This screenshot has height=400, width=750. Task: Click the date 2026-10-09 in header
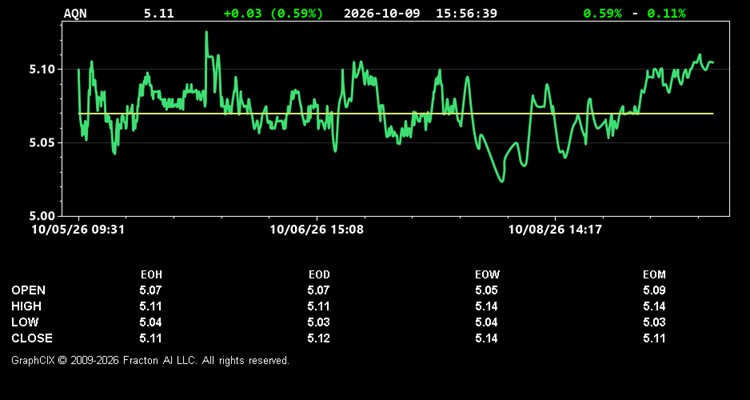382,13
